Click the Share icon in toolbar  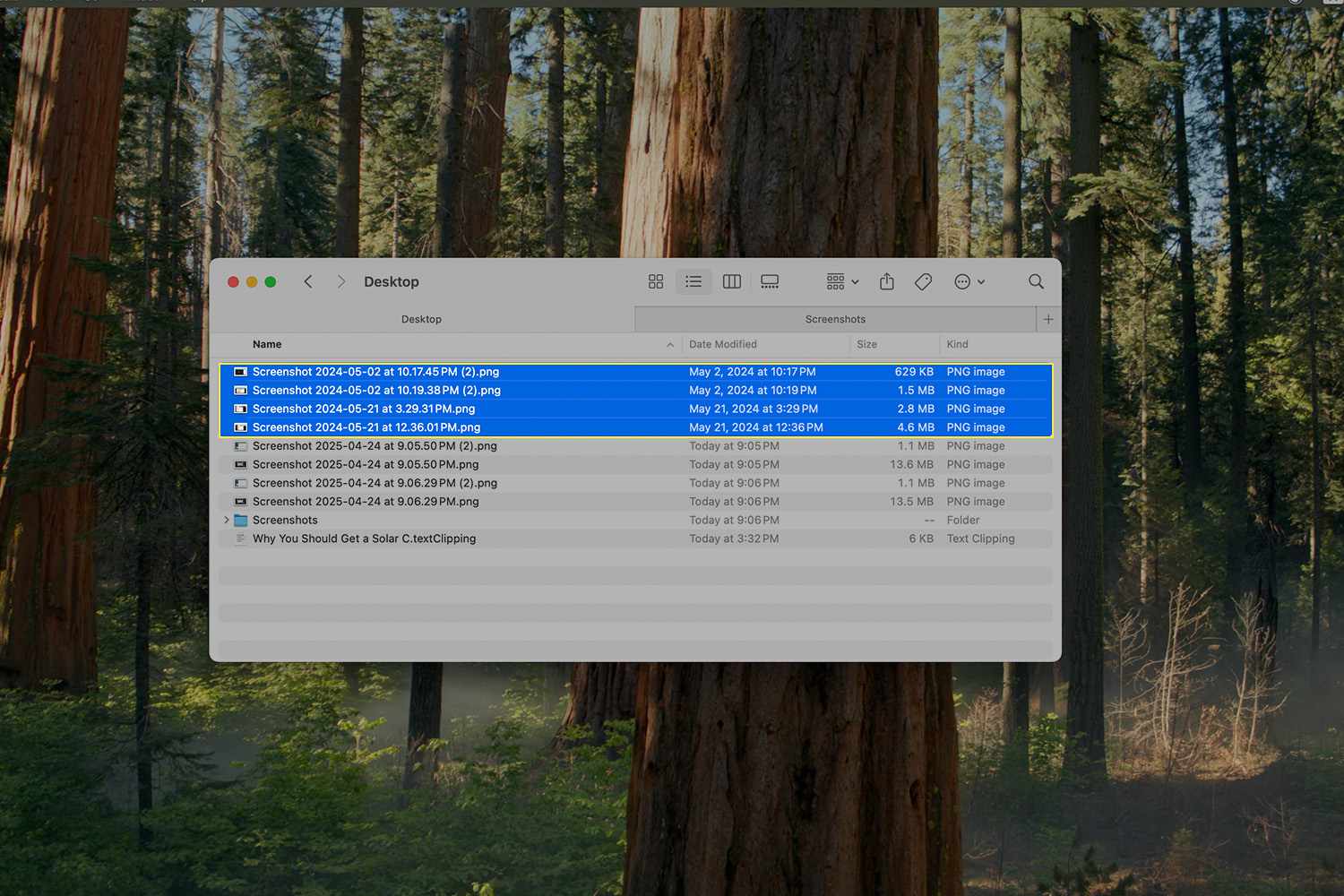click(x=887, y=282)
